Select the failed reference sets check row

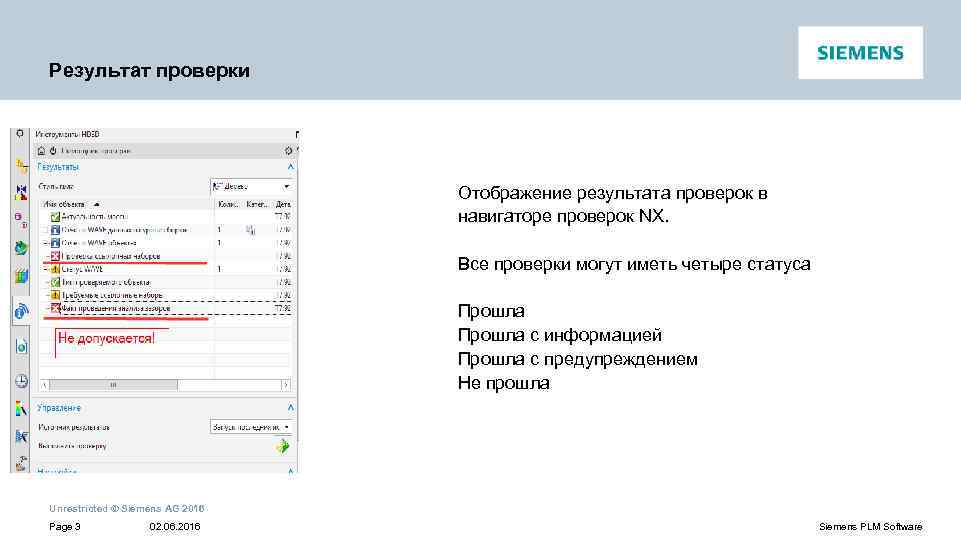pyautogui.click(x=167, y=256)
